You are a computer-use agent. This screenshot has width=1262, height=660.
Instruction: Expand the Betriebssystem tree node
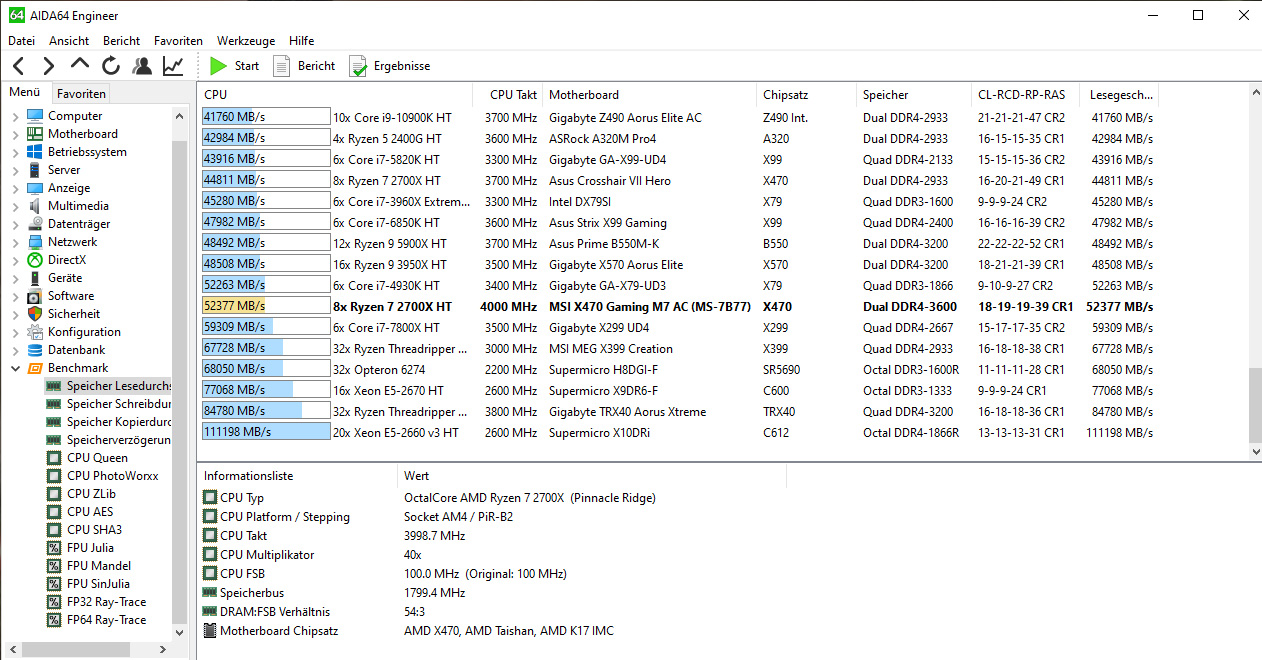click(x=15, y=152)
